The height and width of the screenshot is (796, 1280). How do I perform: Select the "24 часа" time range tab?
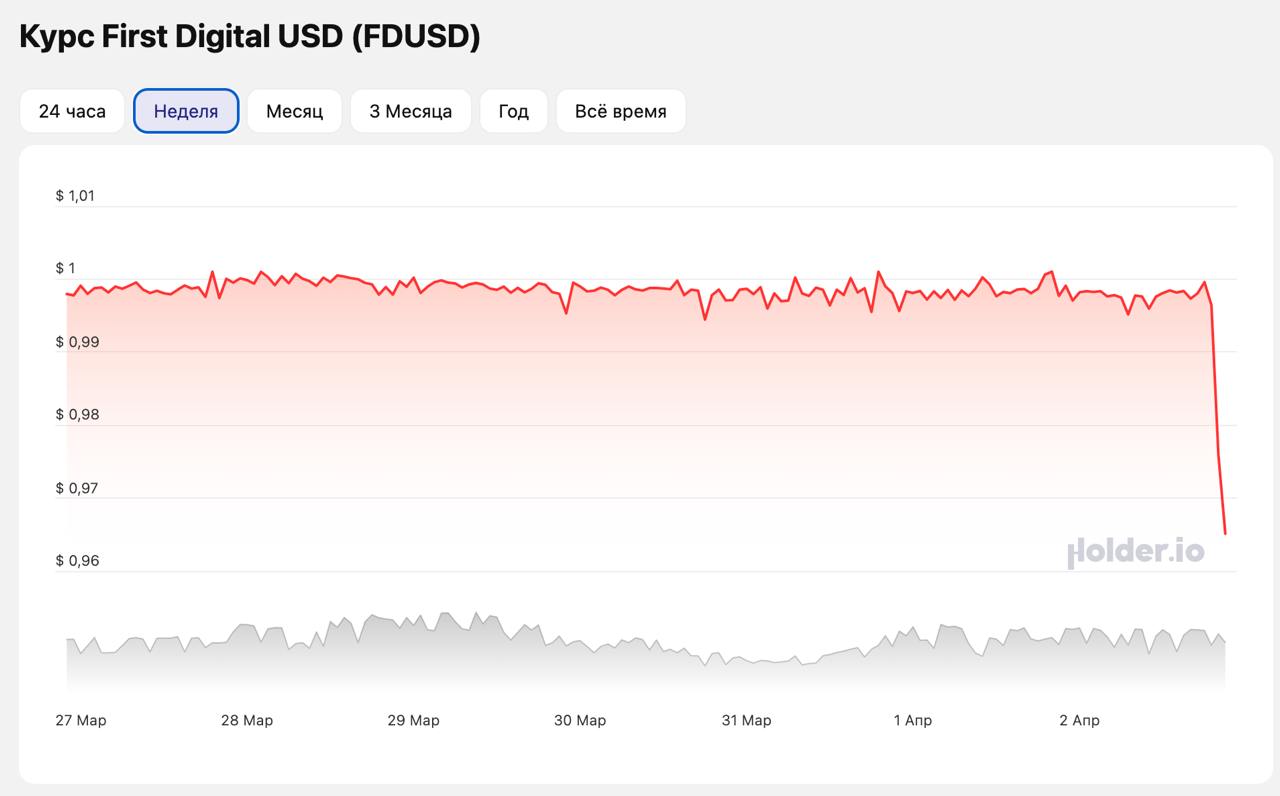[x=72, y=111]
